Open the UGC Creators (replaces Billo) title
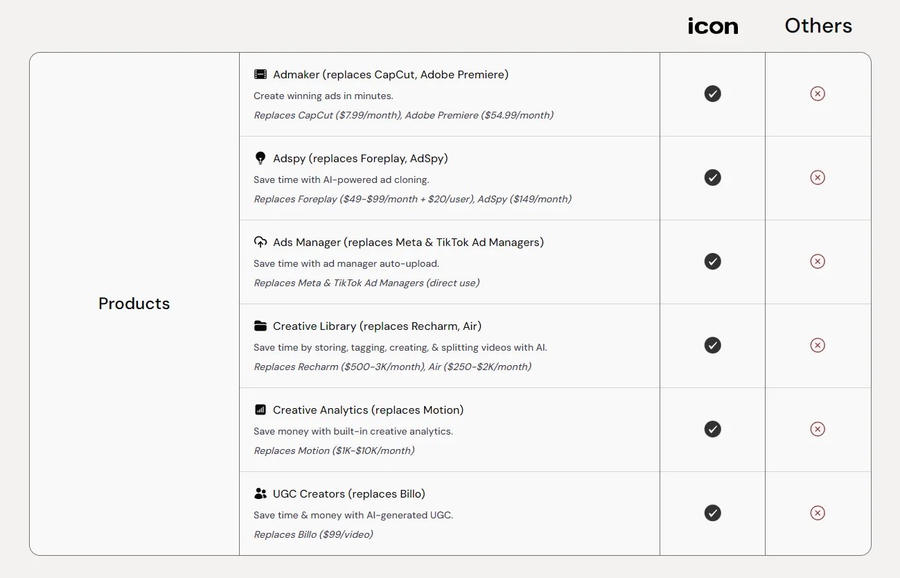The width and height of the screenshot is (900, 578). [x=349, y=494]
